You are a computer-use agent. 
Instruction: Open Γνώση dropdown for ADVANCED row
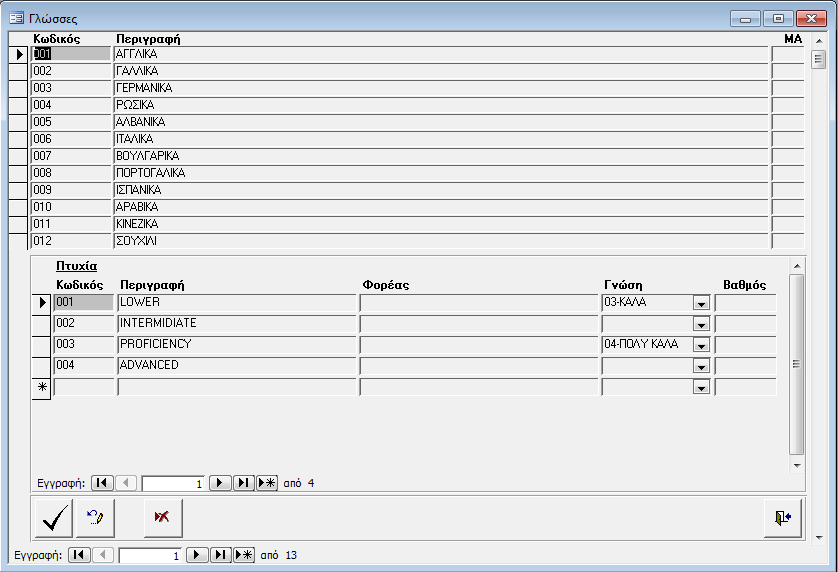[701, 366]
